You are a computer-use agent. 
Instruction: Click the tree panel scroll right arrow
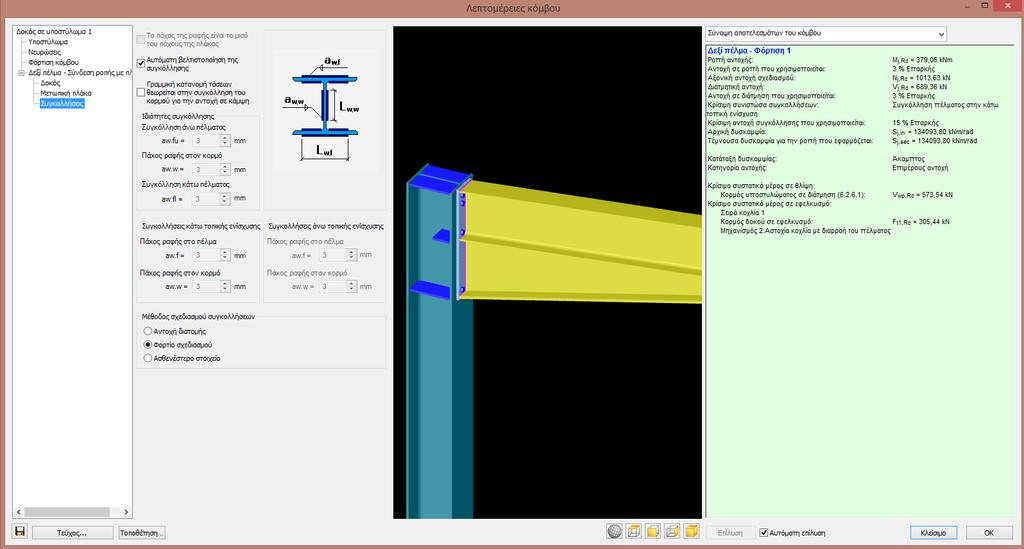[126, 512]
